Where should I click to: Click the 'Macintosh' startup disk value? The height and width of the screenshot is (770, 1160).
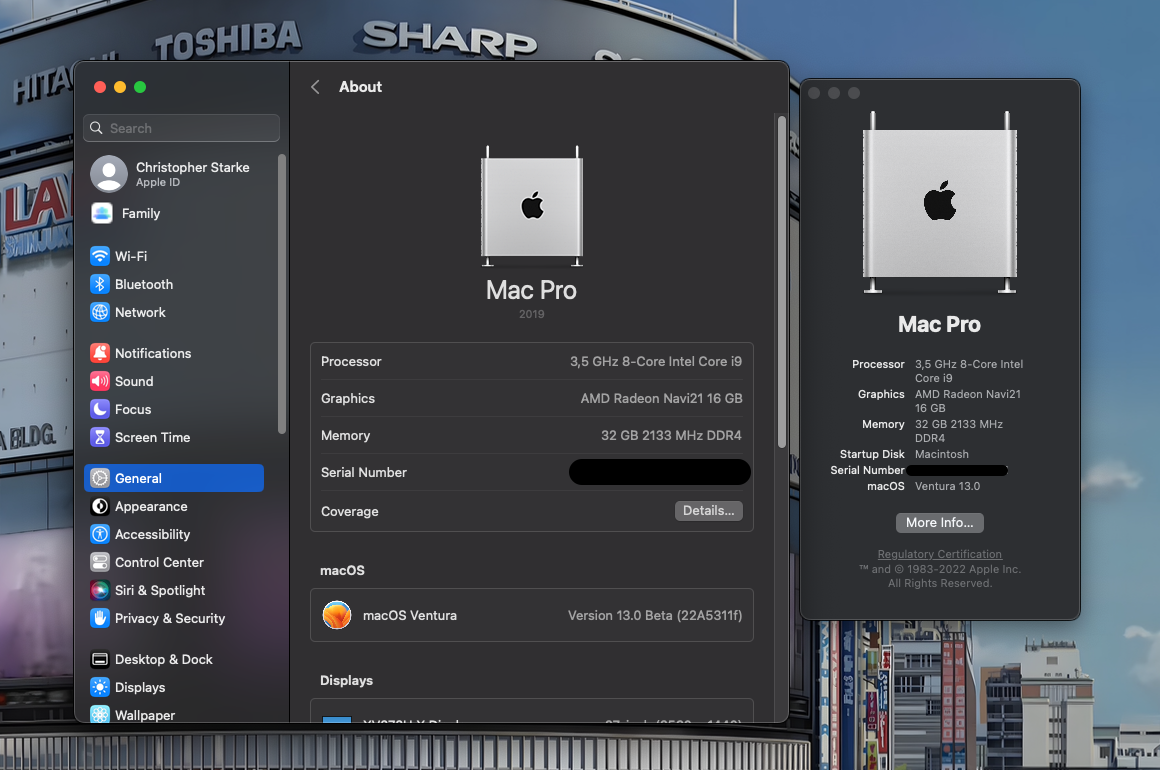942,454
